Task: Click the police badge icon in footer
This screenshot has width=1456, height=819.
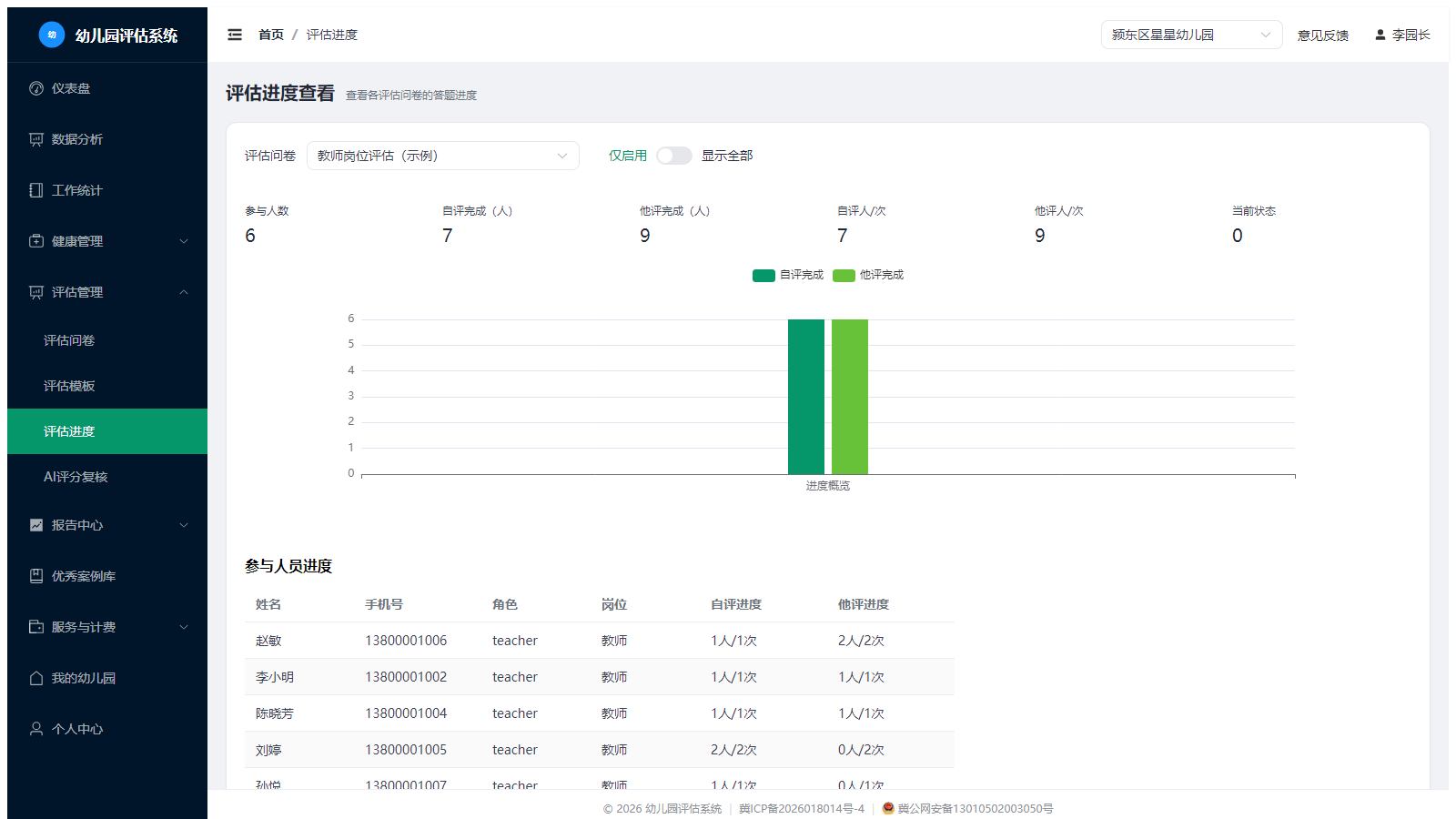Action: tap(889, 808)
